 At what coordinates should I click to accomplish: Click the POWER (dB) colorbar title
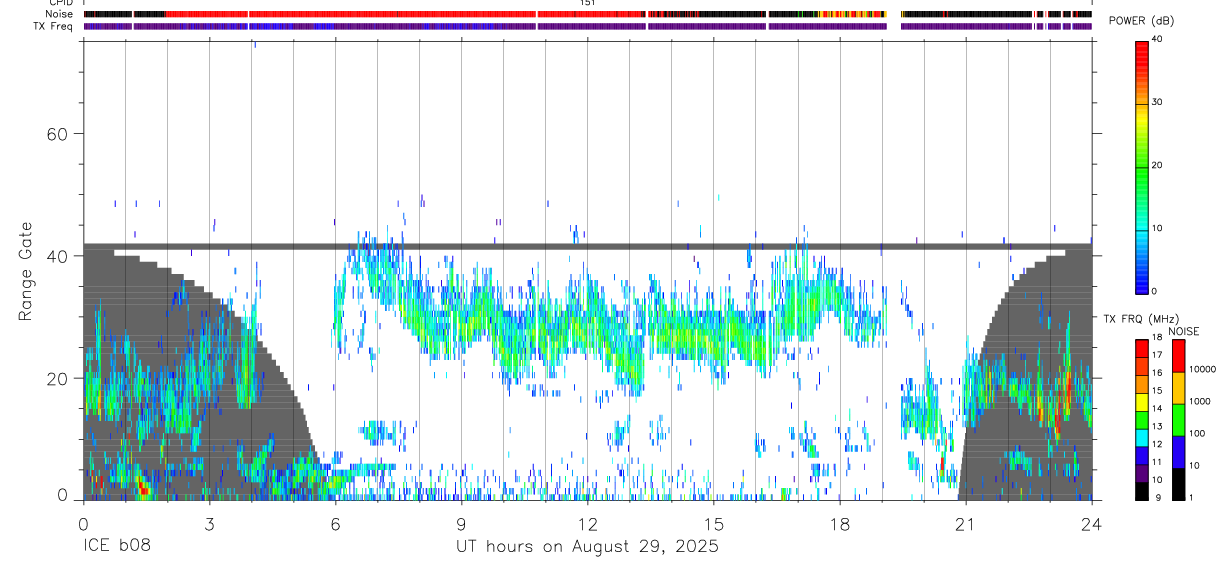click(x=1141, y=21)
